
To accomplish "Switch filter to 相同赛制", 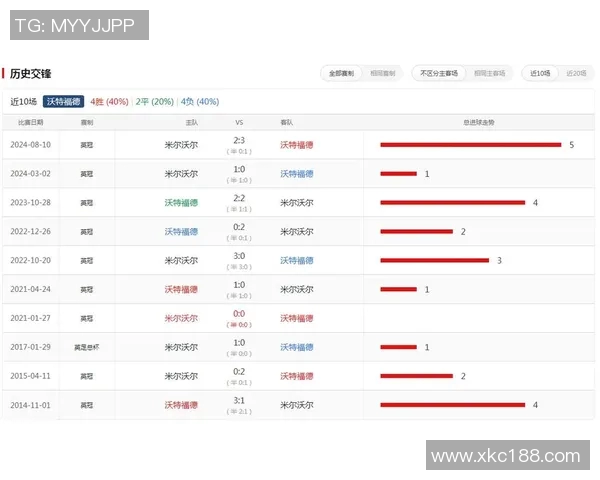I will coord(382,73).
